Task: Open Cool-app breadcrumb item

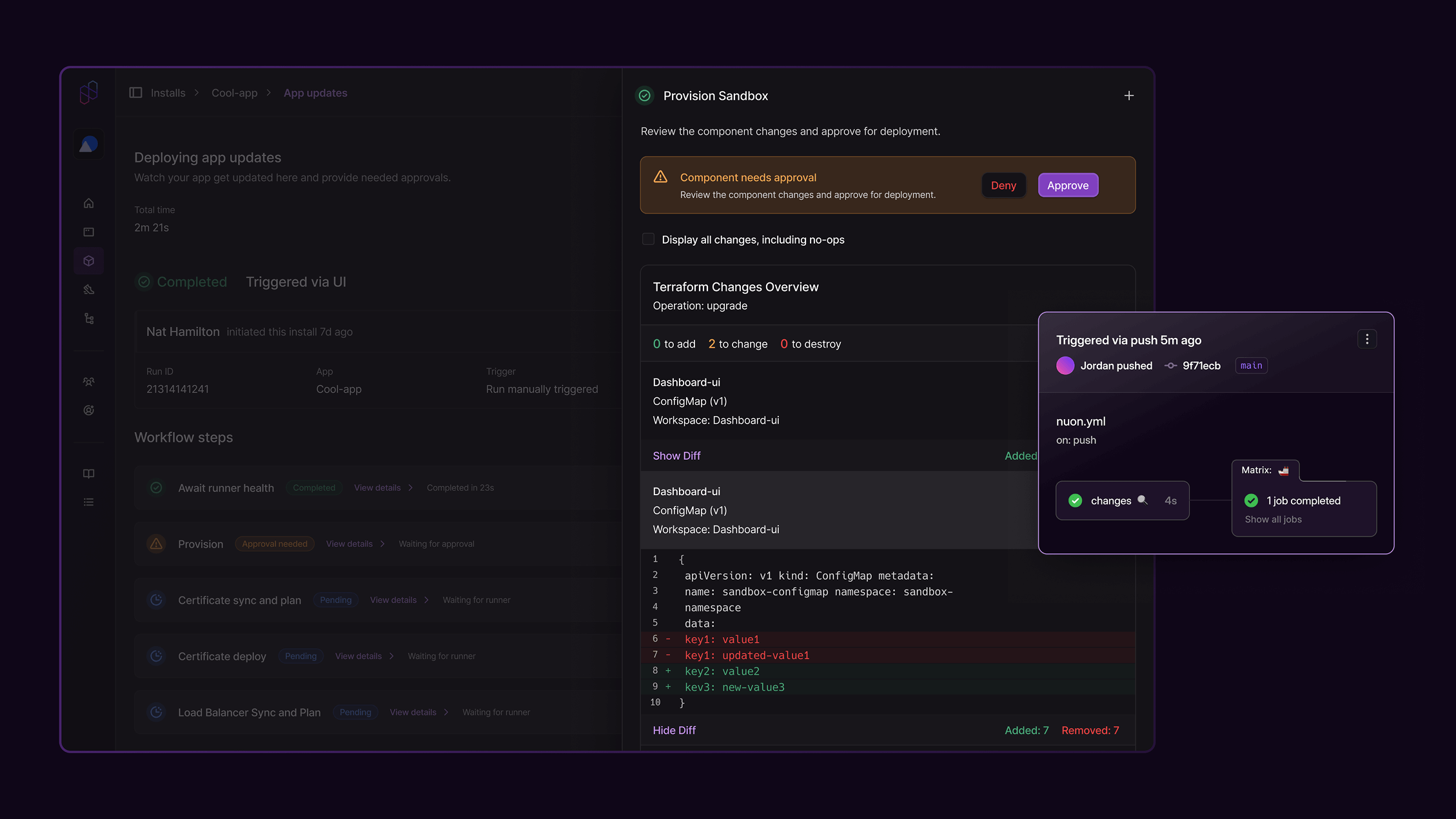Action: [x=234, y=93]
